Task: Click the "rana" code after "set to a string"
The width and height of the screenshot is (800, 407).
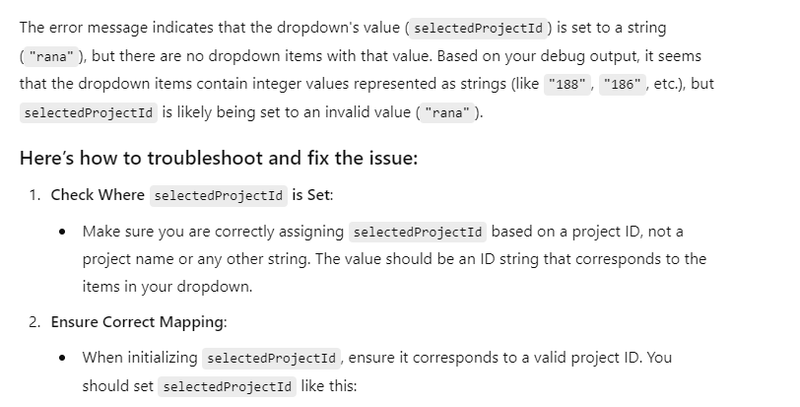Action: pos(52,57)
